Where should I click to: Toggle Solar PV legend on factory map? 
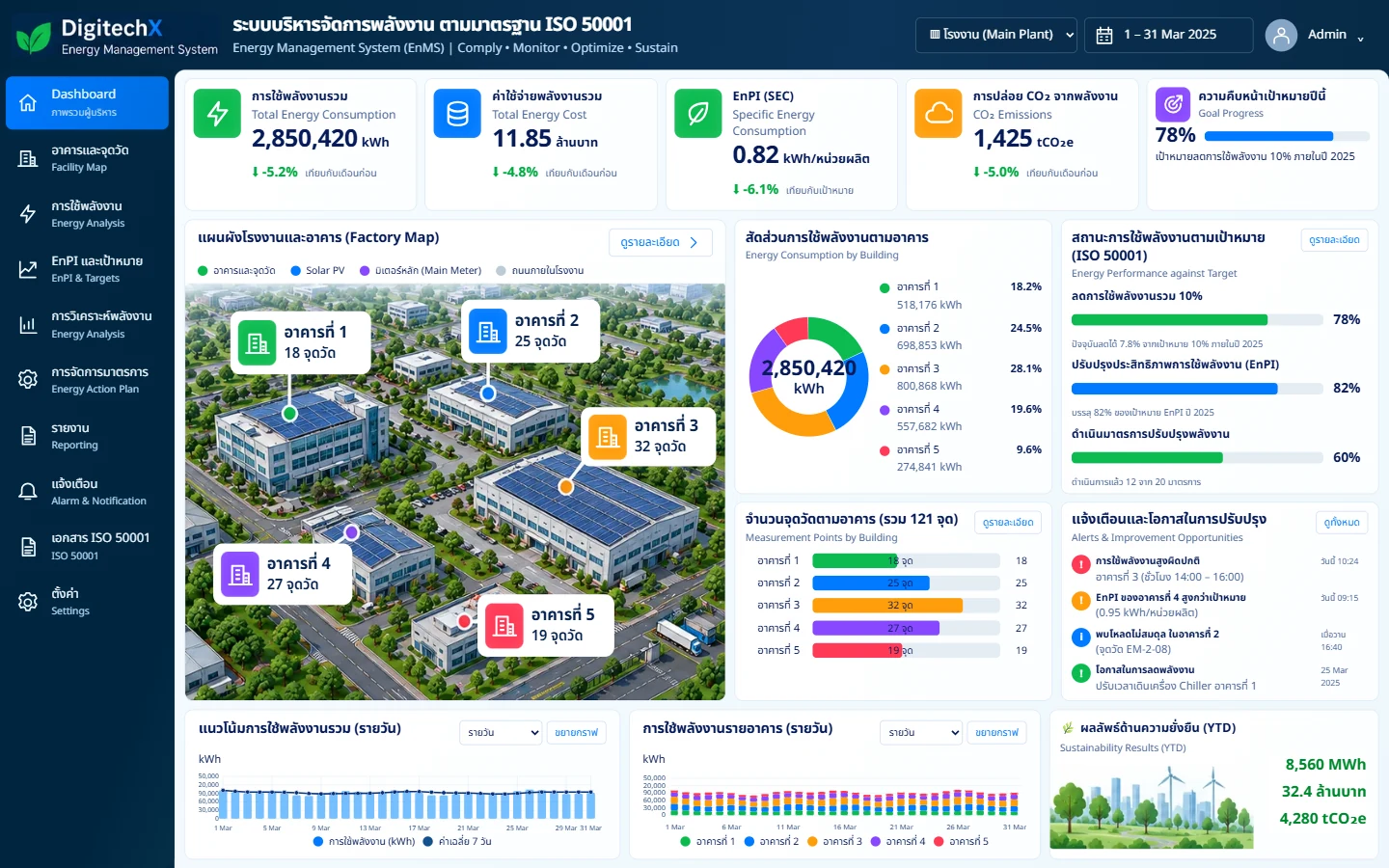317,271
